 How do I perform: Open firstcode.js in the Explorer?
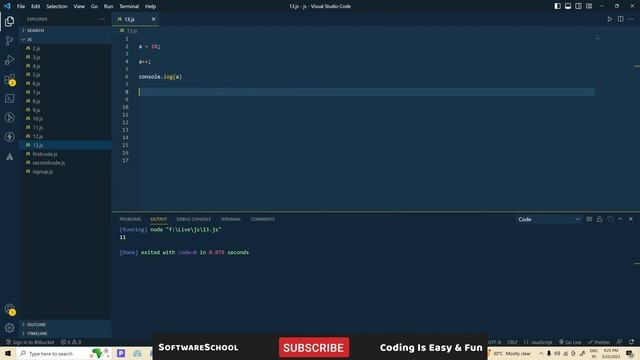point(45,154)
